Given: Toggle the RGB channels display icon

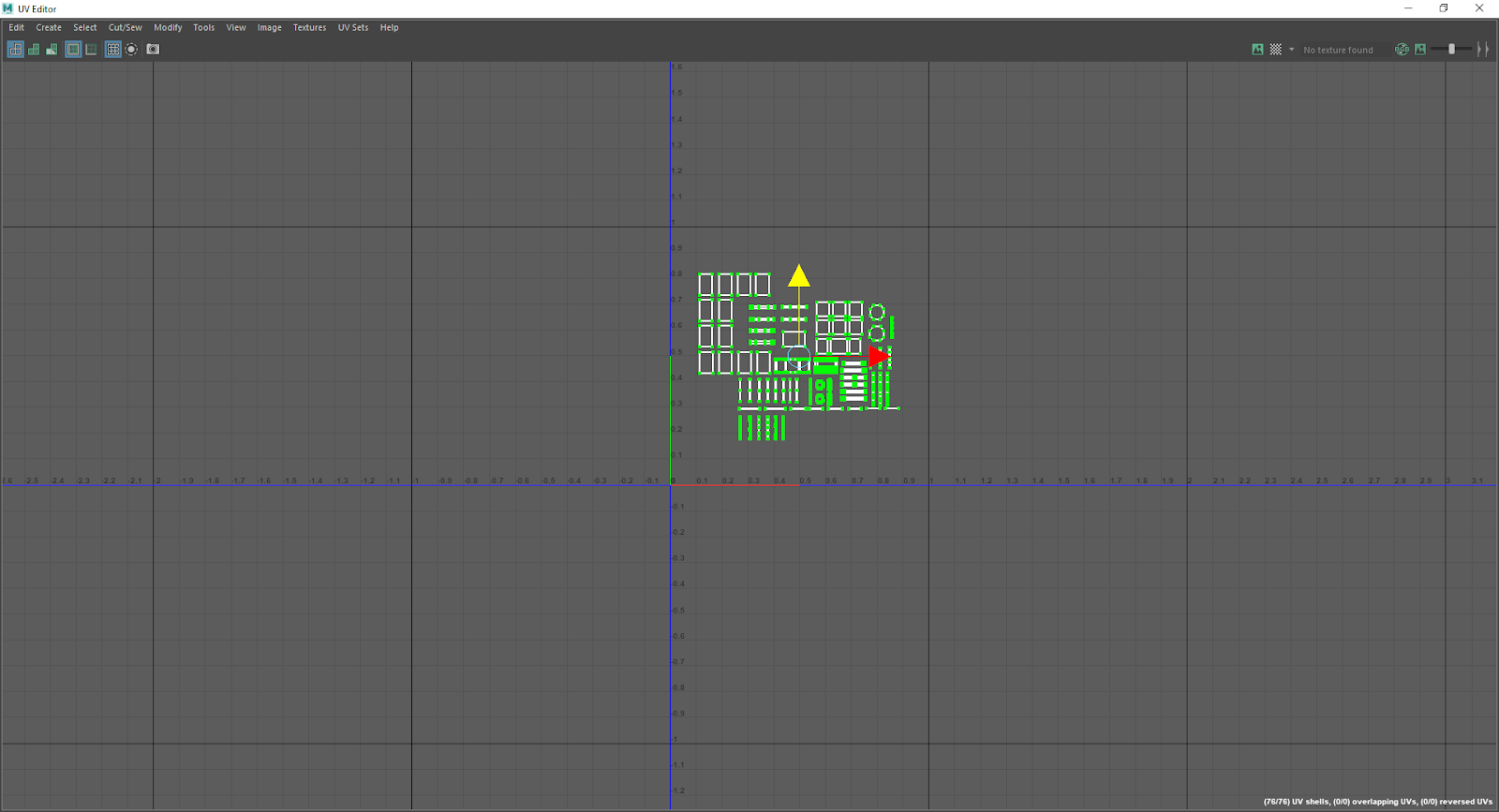Looking at the screenshot, I should coord(1402,50).
